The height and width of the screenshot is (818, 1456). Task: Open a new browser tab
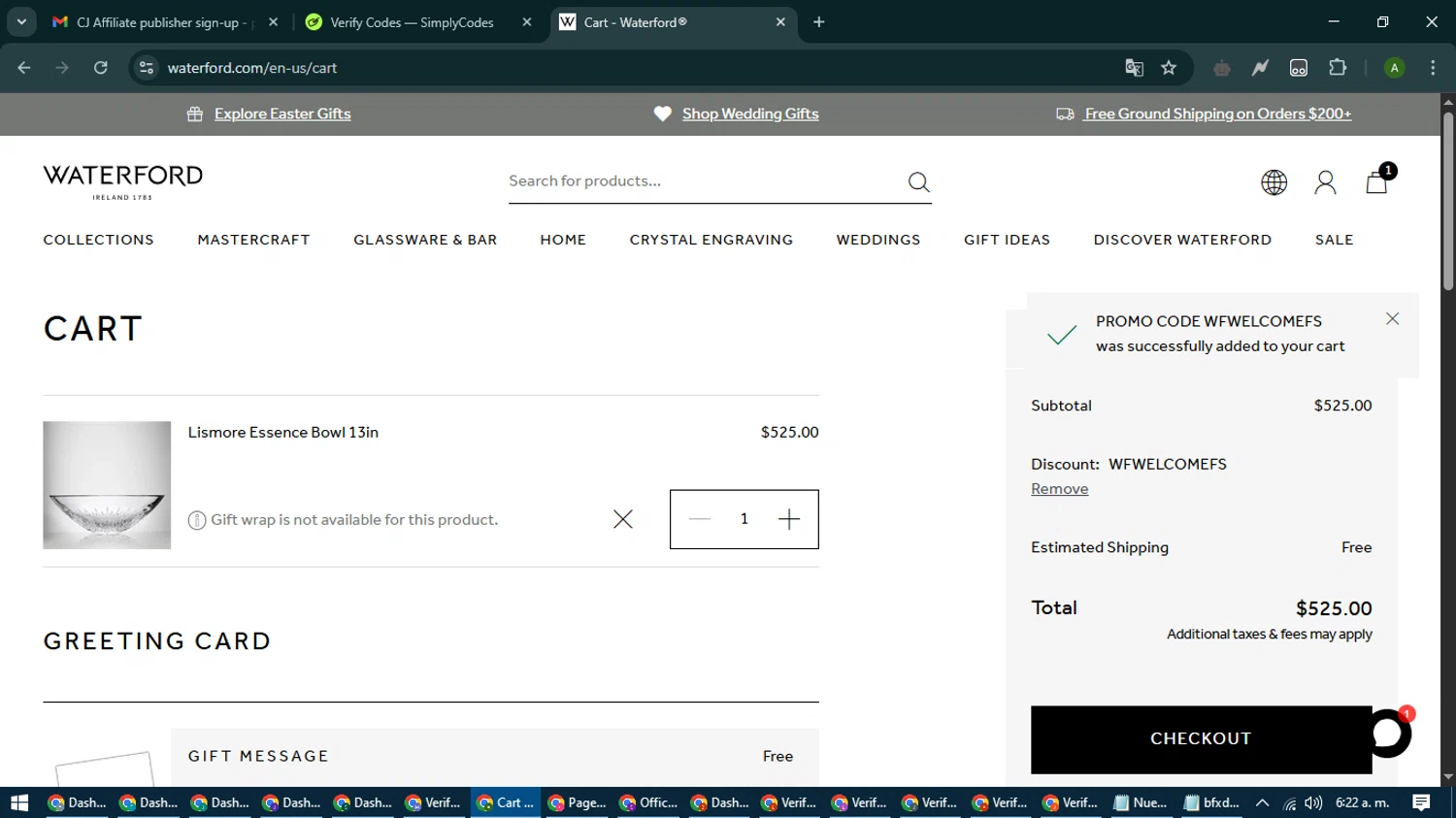819,22
